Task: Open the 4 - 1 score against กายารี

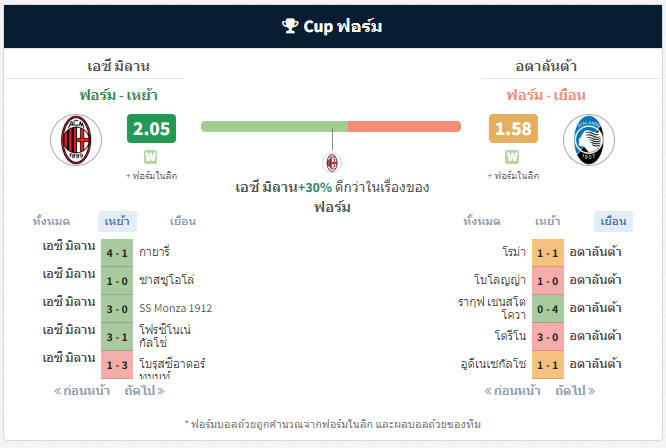Action: point(117,253)
